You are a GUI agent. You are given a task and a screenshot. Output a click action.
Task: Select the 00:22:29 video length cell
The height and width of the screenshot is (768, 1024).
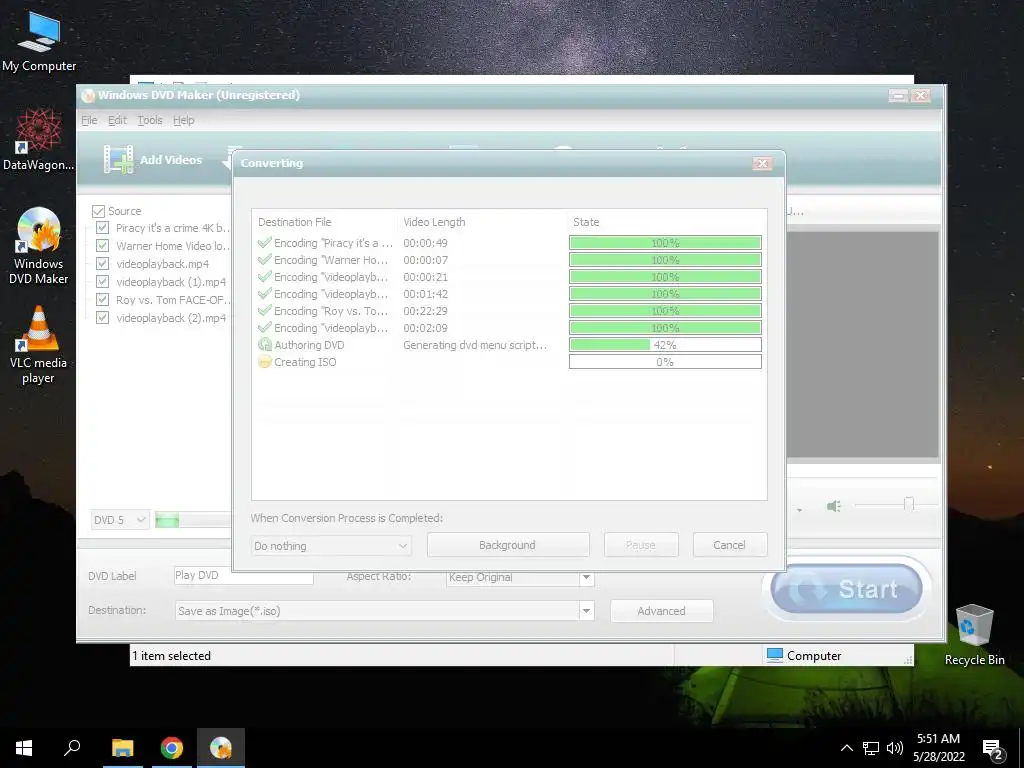(x=425, y=311)
